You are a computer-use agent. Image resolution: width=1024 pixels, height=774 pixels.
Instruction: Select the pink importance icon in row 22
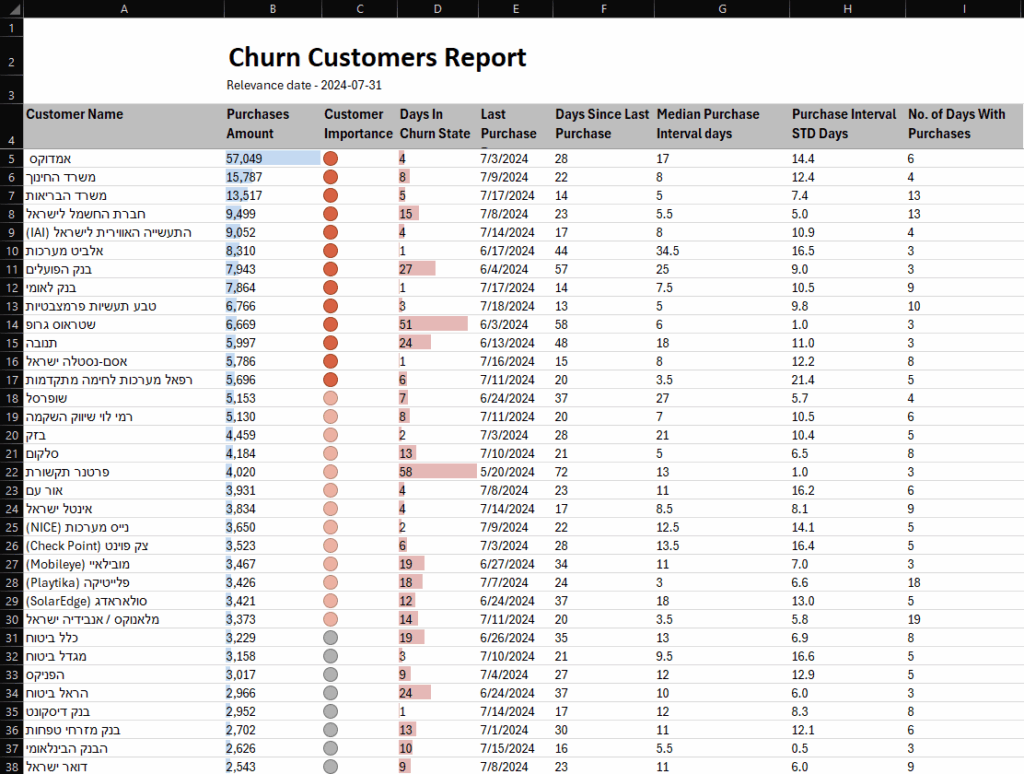331,472
